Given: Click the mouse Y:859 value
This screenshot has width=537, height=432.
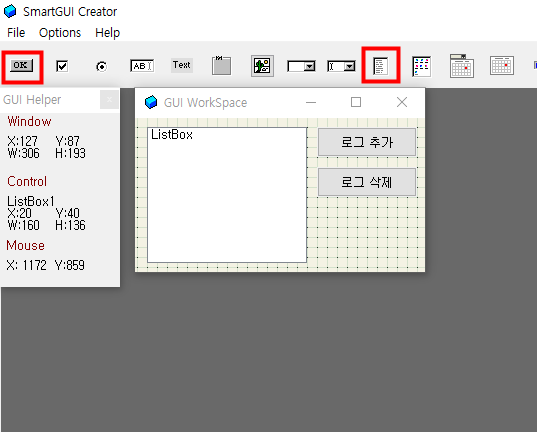Looking at the screenshot, I should (x=70, y=265).
